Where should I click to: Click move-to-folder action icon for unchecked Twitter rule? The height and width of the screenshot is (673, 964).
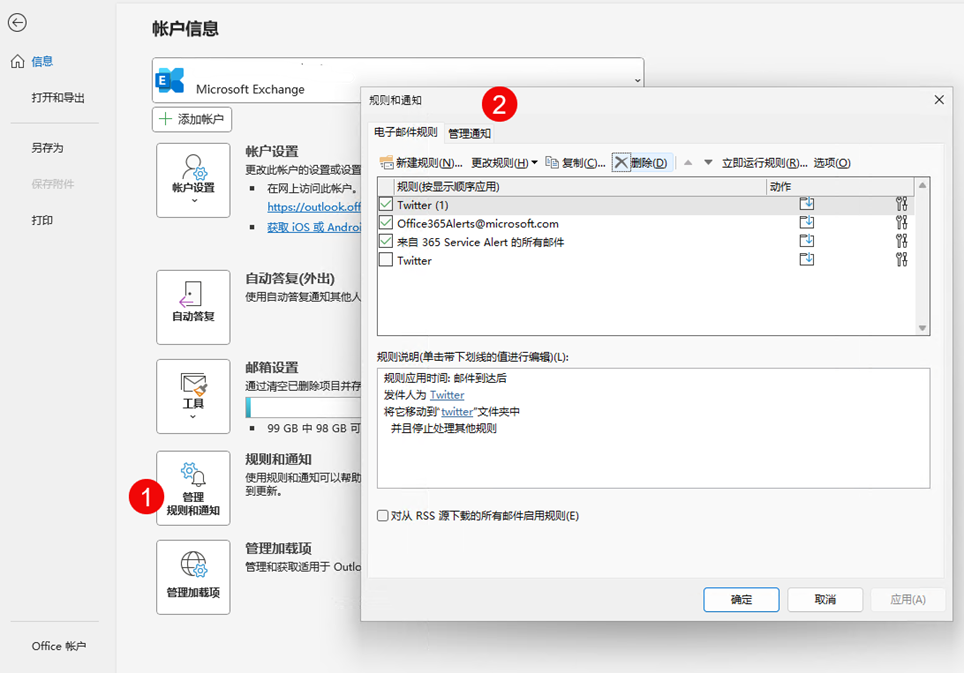pos(807,259)
